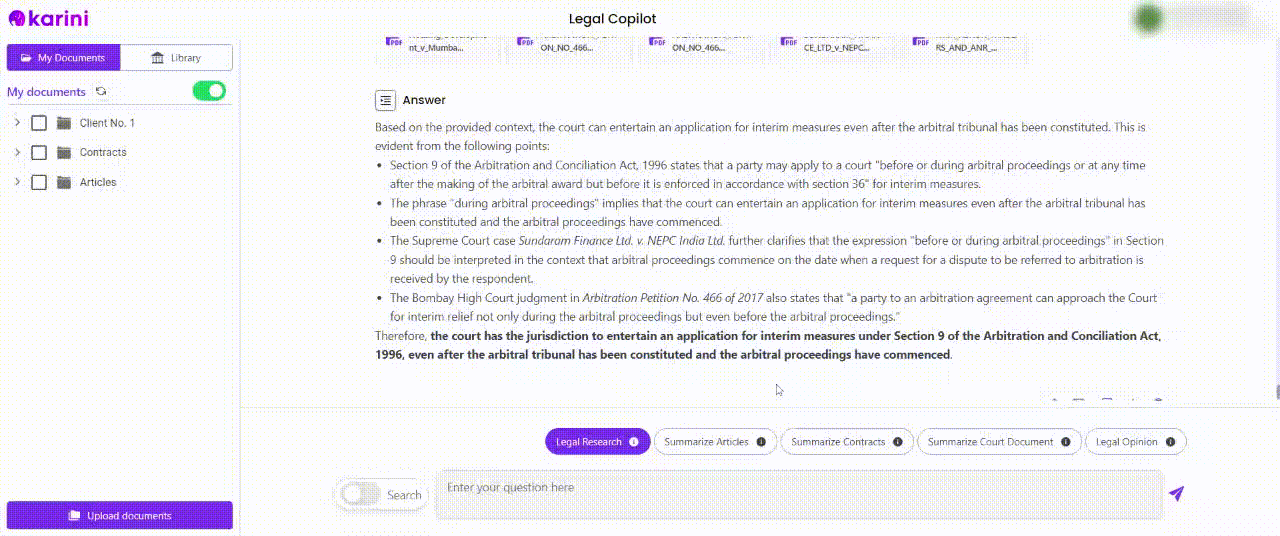Check the Client No. 1 folder checkbox
1280x536 pixels.
(x=39, y=123)
